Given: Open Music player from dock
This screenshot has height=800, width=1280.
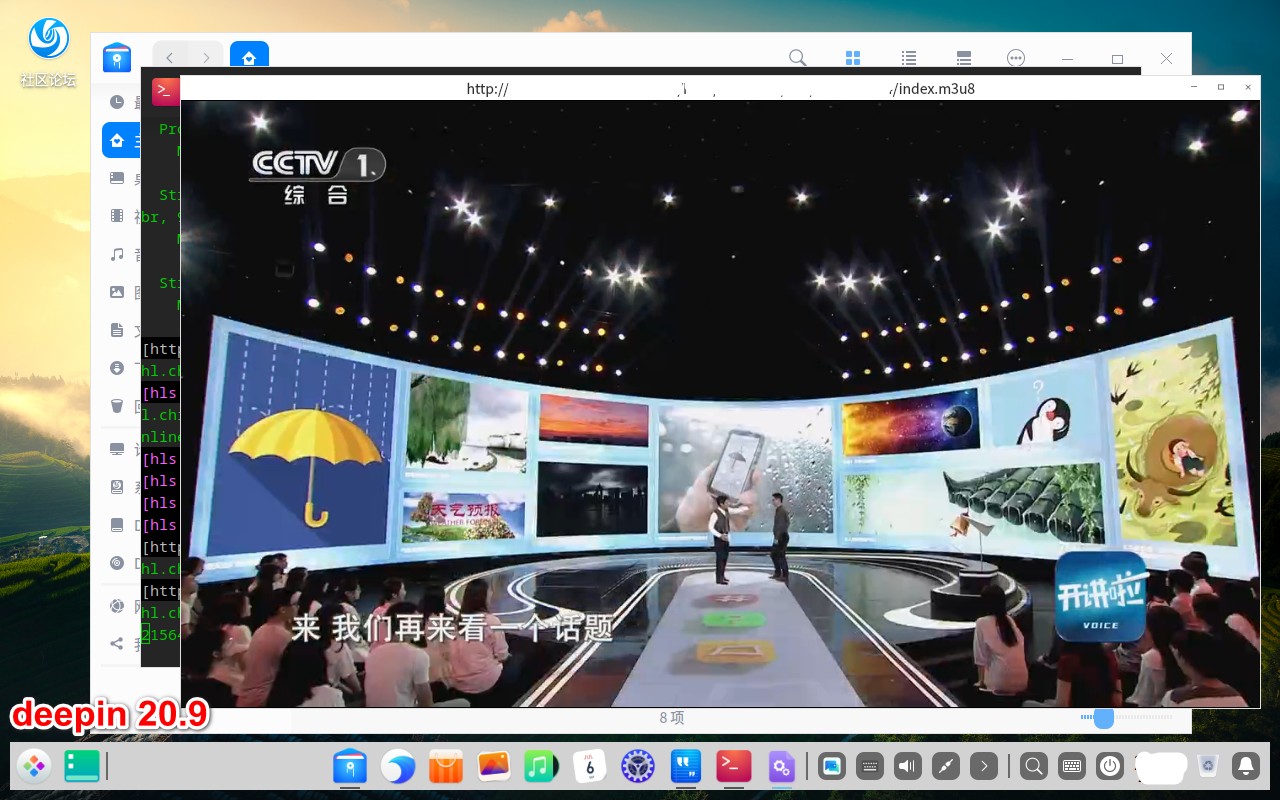Looking at the screenshot, I should [x=541, y=767].
